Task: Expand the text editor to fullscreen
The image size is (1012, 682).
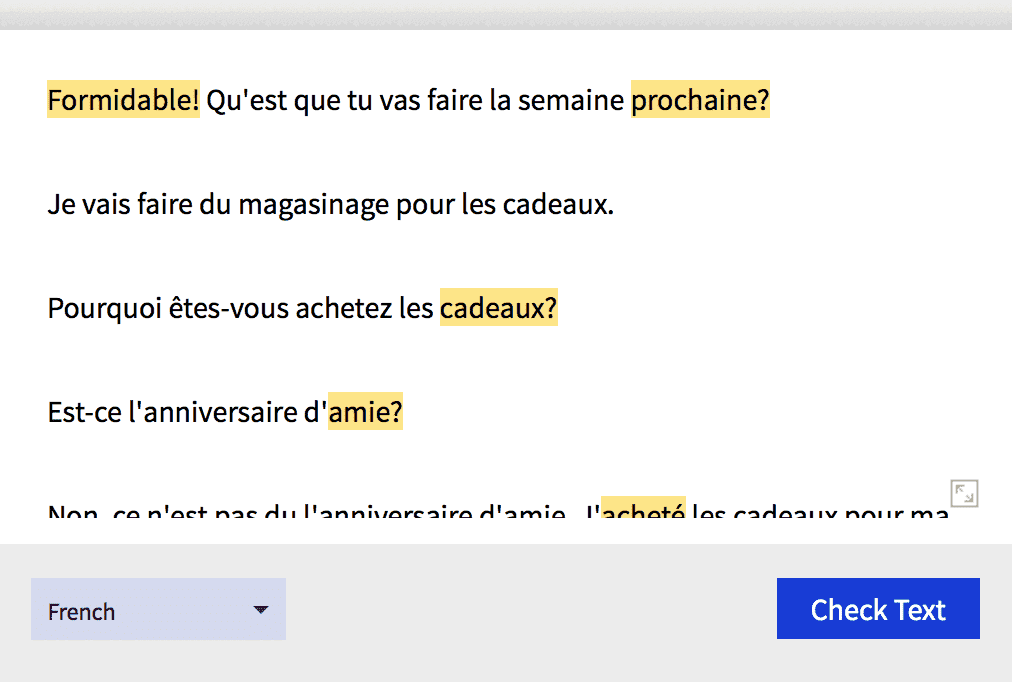Action: [x=964, y=493]
